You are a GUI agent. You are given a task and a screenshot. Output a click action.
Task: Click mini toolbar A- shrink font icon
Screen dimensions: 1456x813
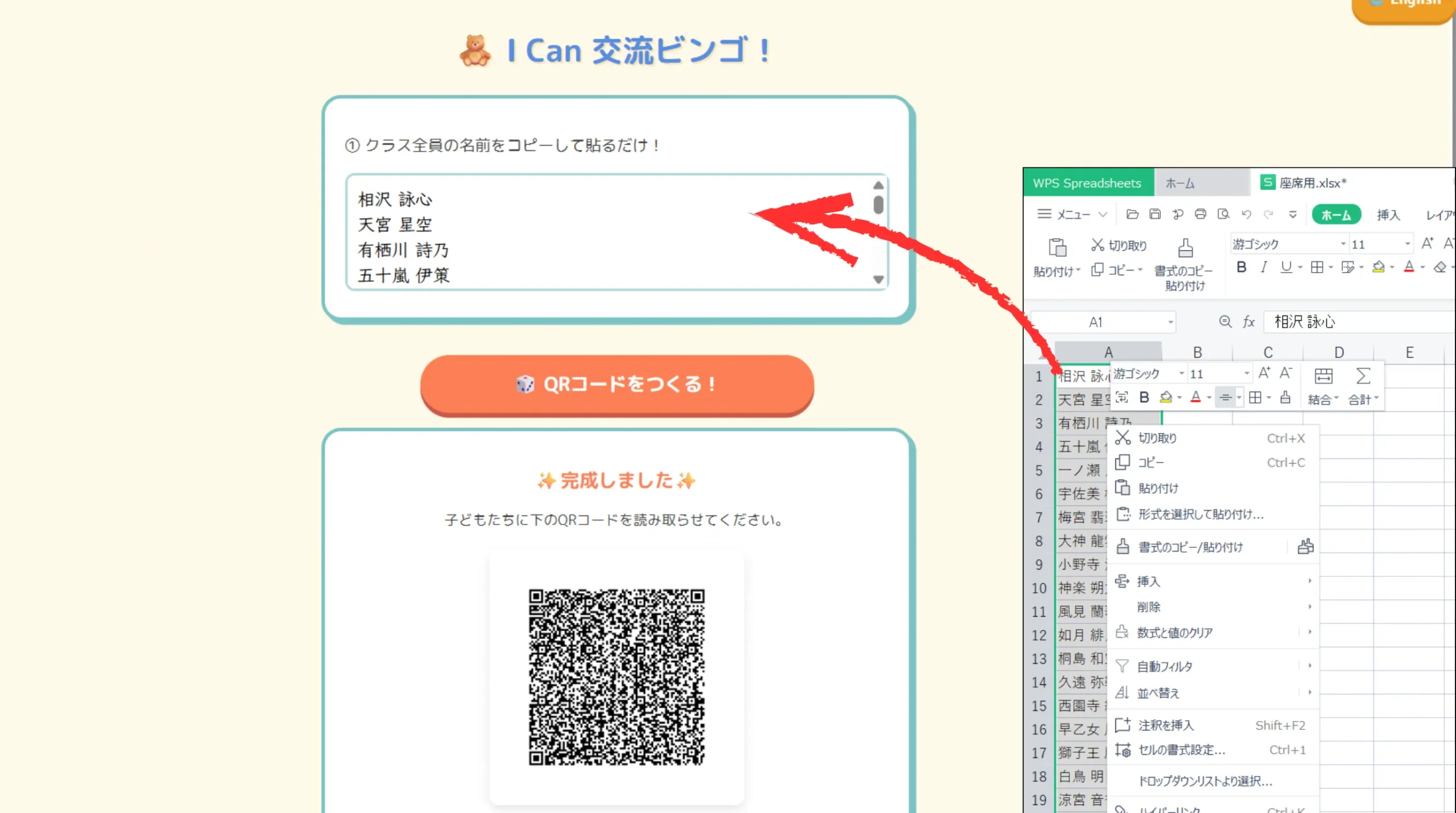click(x=1285, y=373)
